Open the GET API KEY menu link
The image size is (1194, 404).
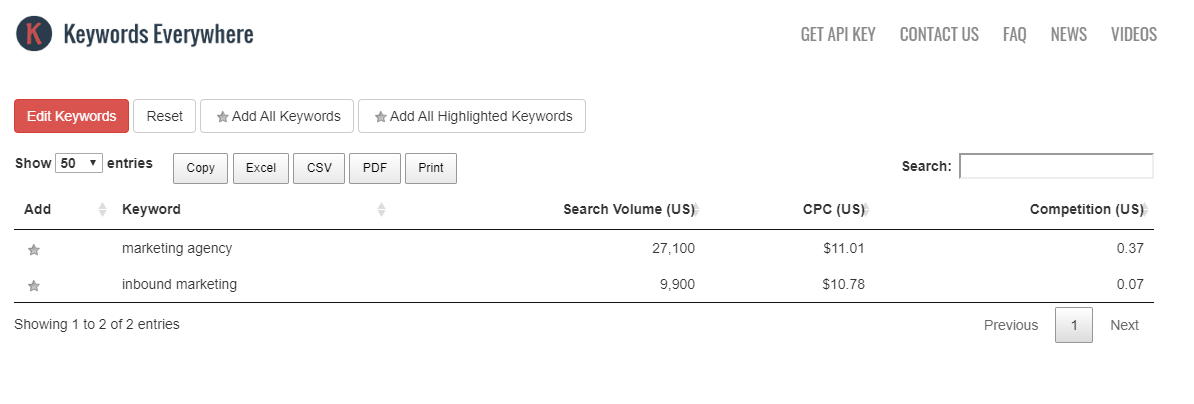[837, 35]
